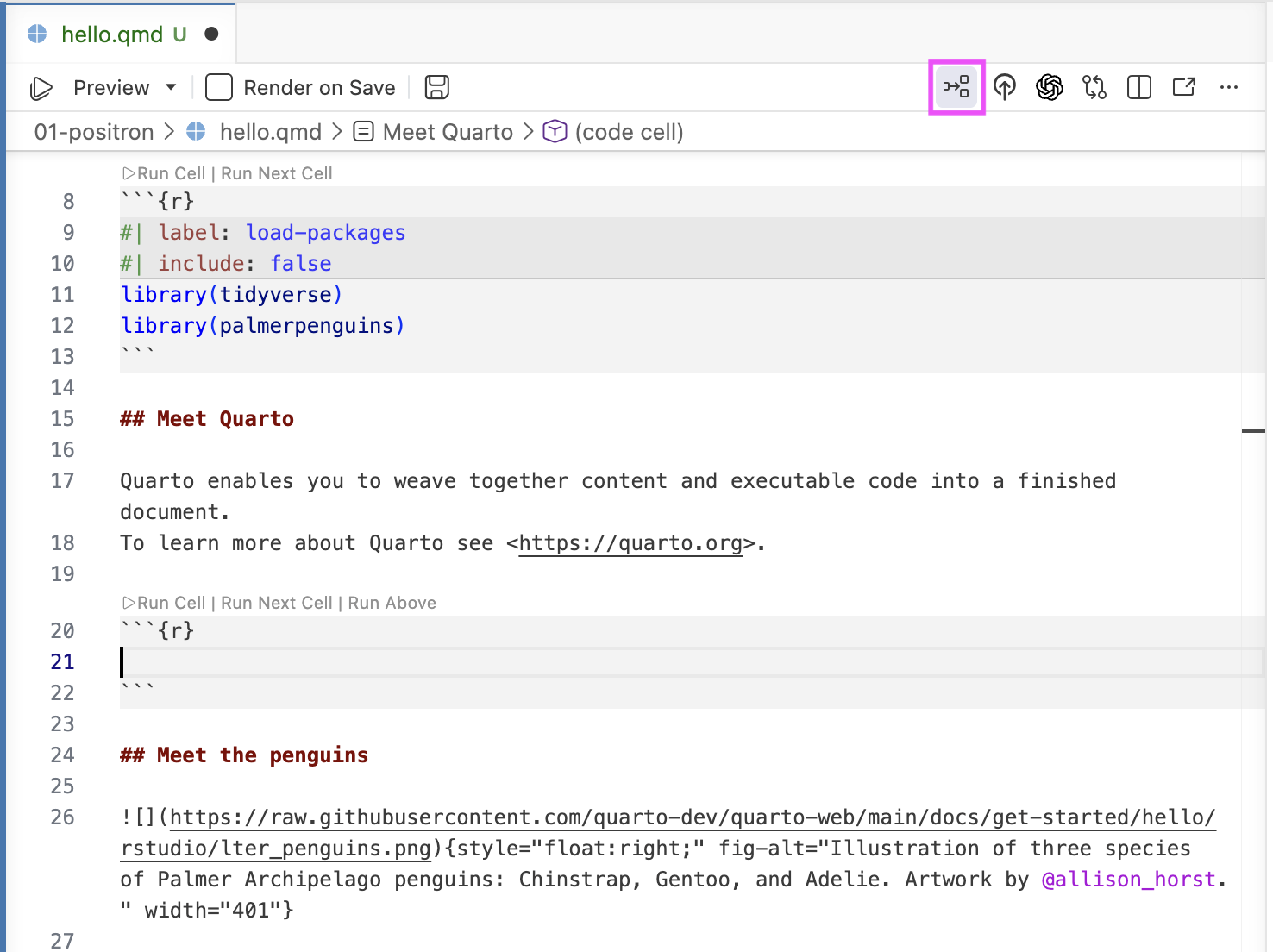Click the save floppy disk icon
Viewport: 1273px width, 952px height.
[437, 87]
